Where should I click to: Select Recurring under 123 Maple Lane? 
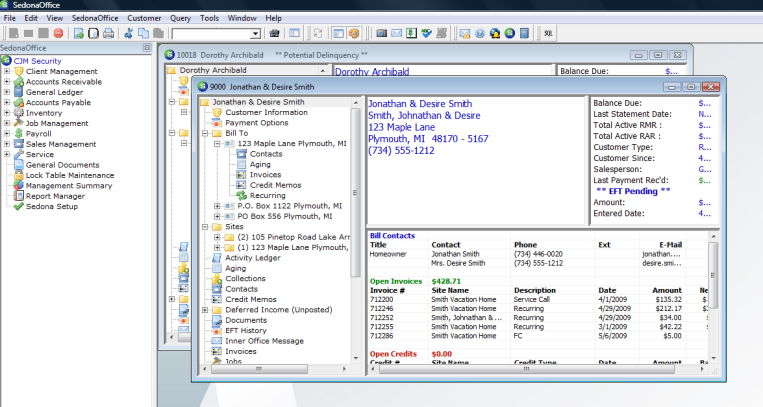[x=268, y=195]
